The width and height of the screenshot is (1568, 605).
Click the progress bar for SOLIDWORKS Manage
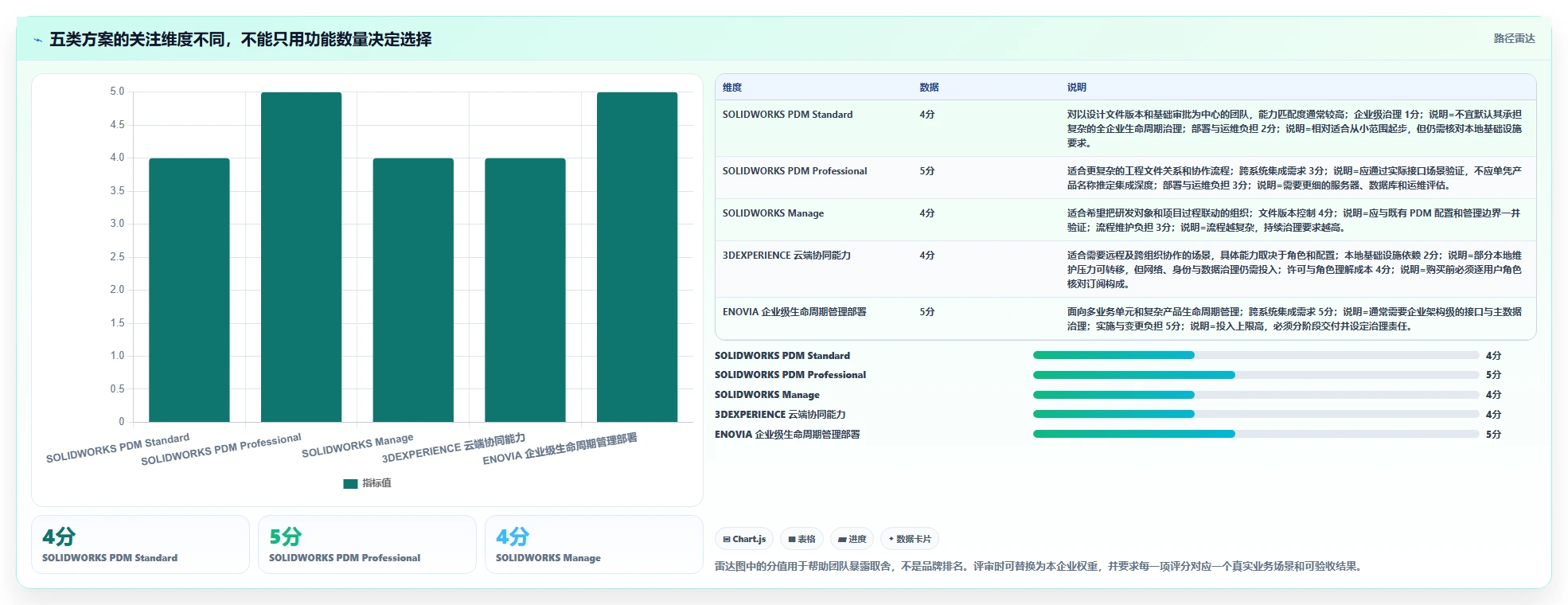[x=1256, y=395]
